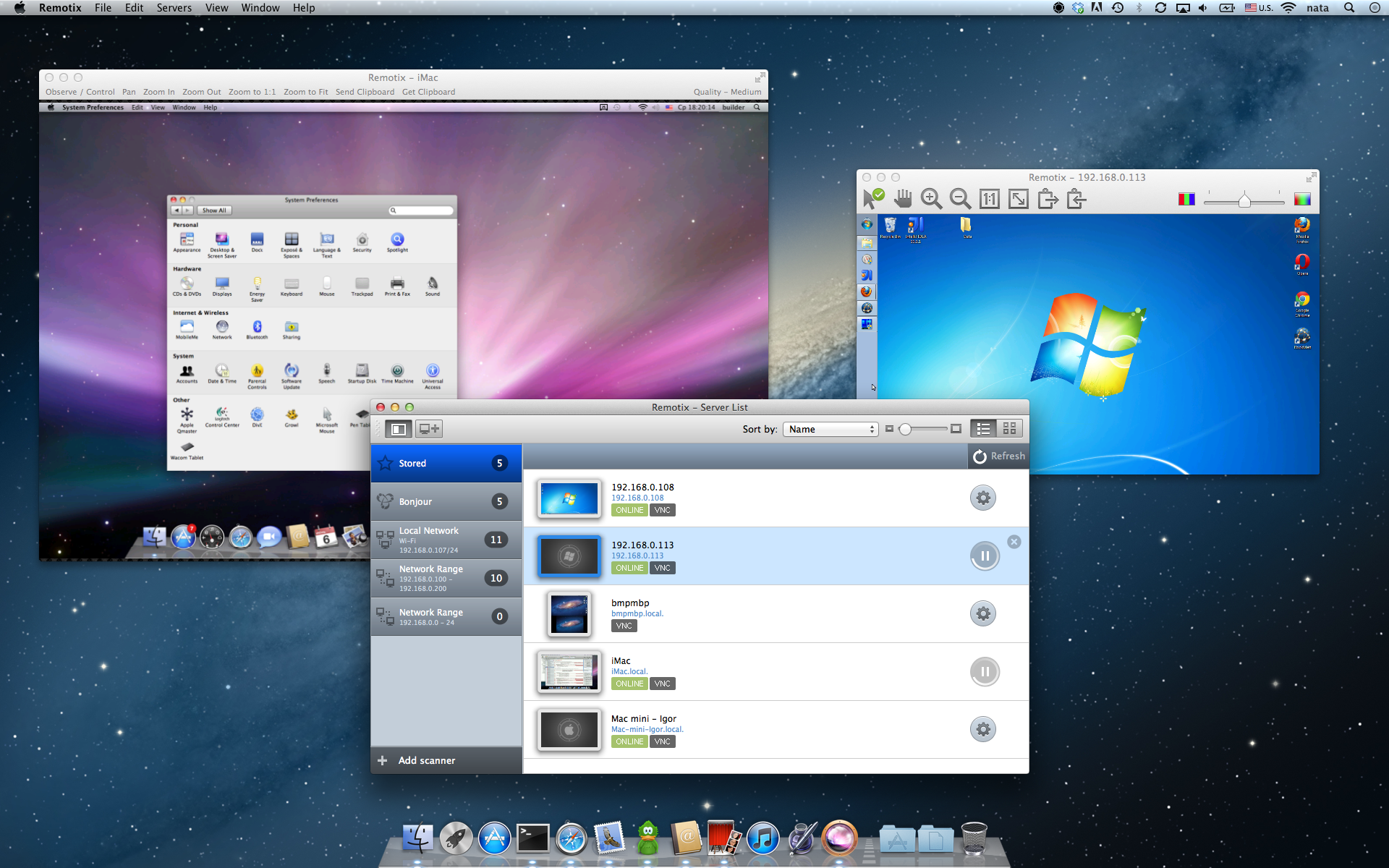The image size is (1389, 868).
Task: Switch Server List to grid view
Action: 1009,429
